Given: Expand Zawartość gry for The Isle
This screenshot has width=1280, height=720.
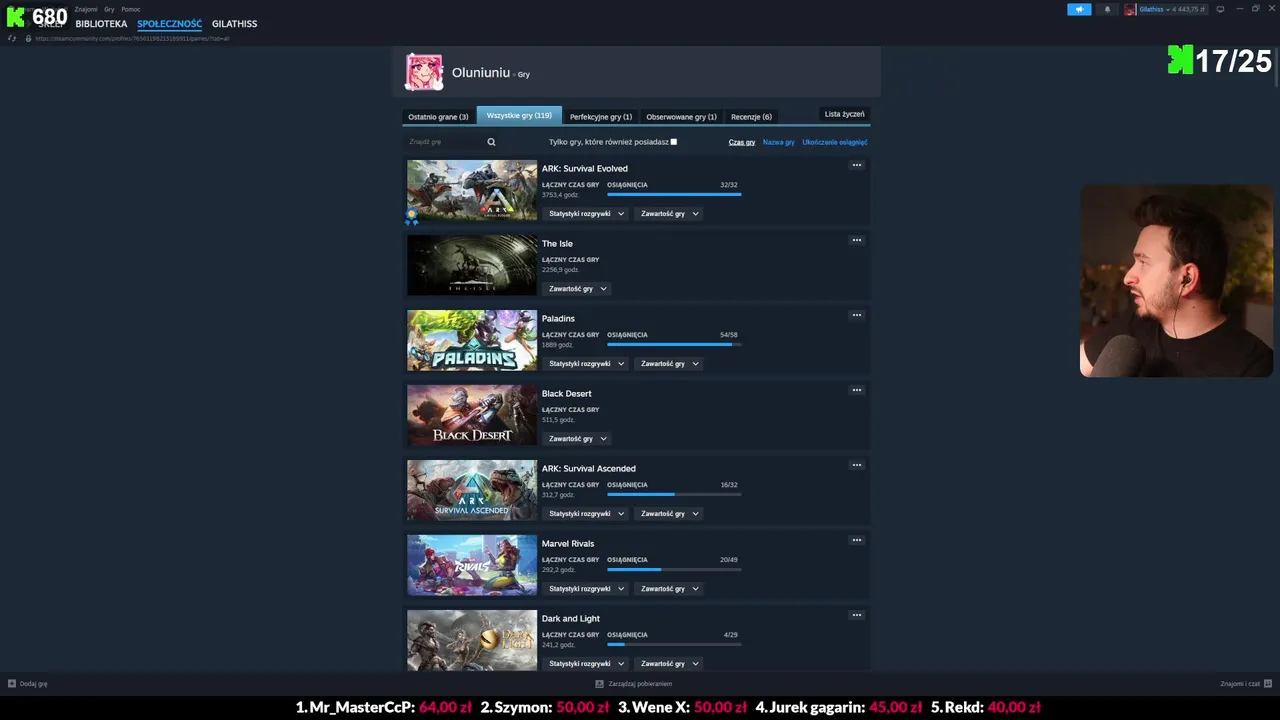Looking at the screenshot, I should 577,289.
